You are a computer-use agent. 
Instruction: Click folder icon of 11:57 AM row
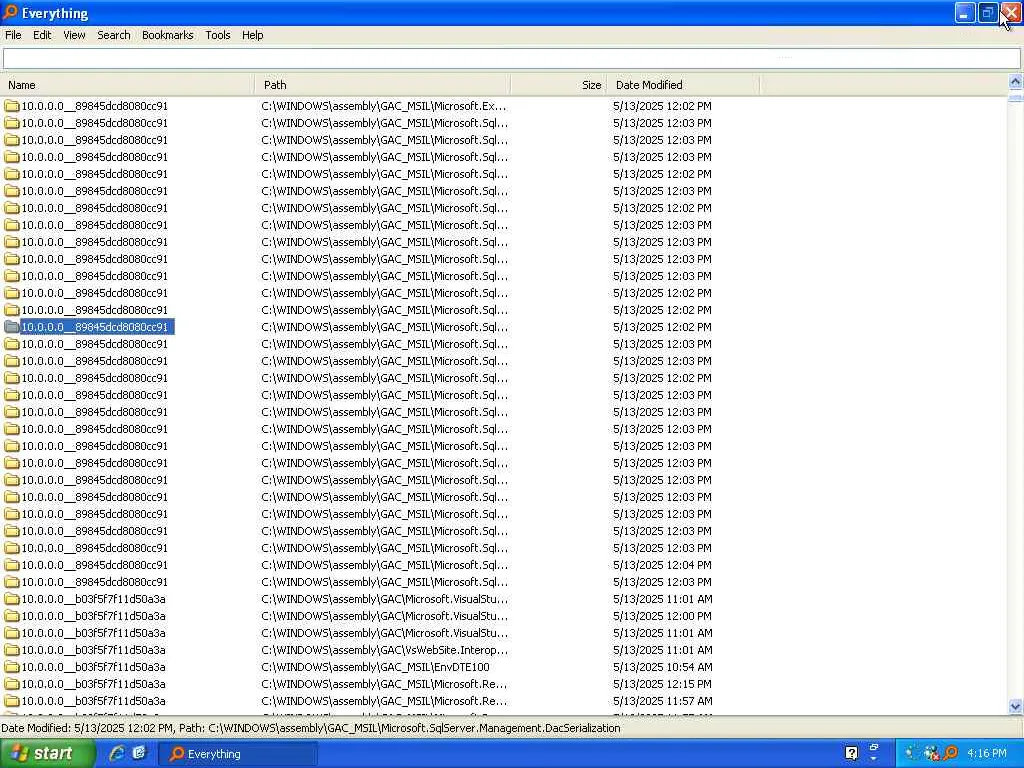point(12,701)
